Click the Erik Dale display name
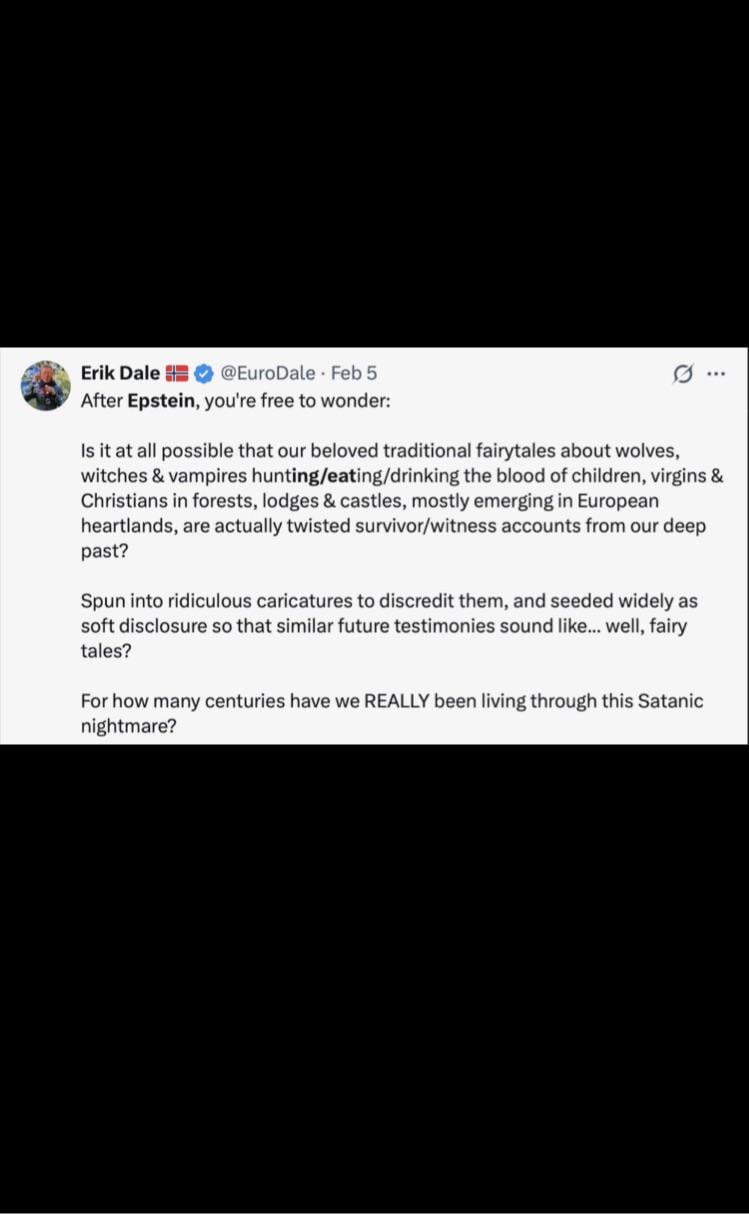Viewport: 749px width, 1214px height. click(119, 374)
